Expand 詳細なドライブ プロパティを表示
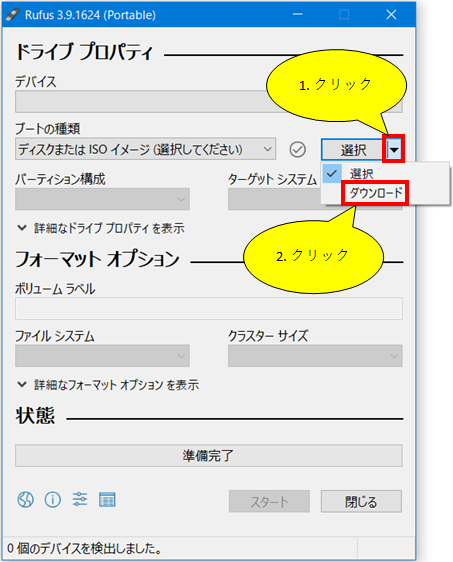This screenshot has width=453, height=562. (101, 228)
